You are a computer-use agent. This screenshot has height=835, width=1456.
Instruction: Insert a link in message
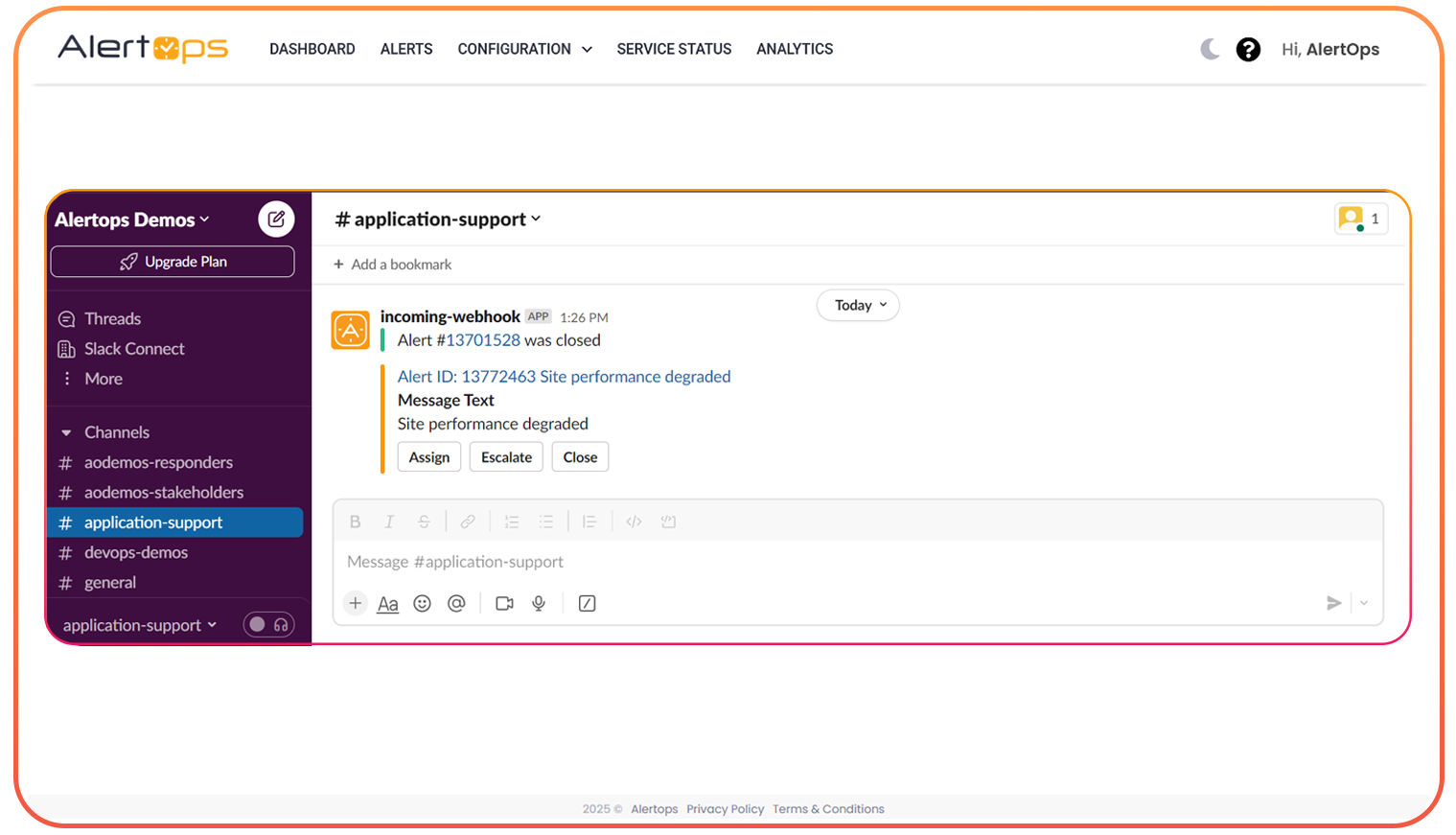(468, 522)
